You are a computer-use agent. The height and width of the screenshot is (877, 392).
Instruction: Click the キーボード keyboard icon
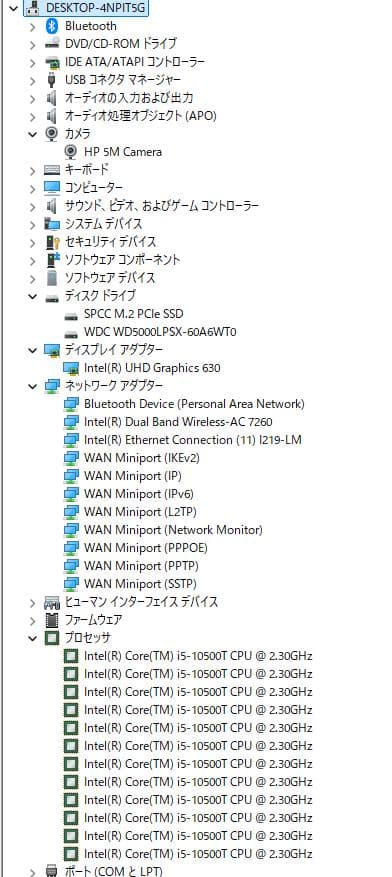click(x=52, y=170)
